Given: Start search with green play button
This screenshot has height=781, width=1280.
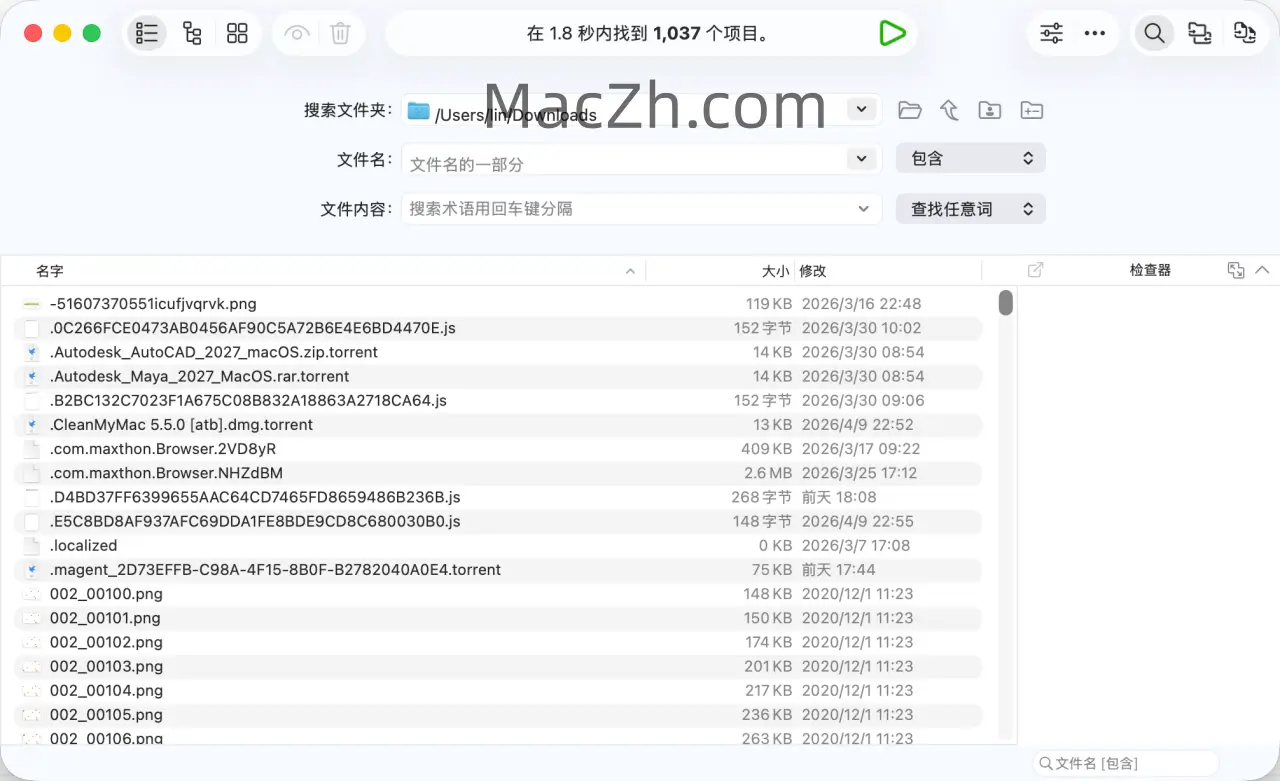Looking at the screenshot, I should click(x=891, y=34).
